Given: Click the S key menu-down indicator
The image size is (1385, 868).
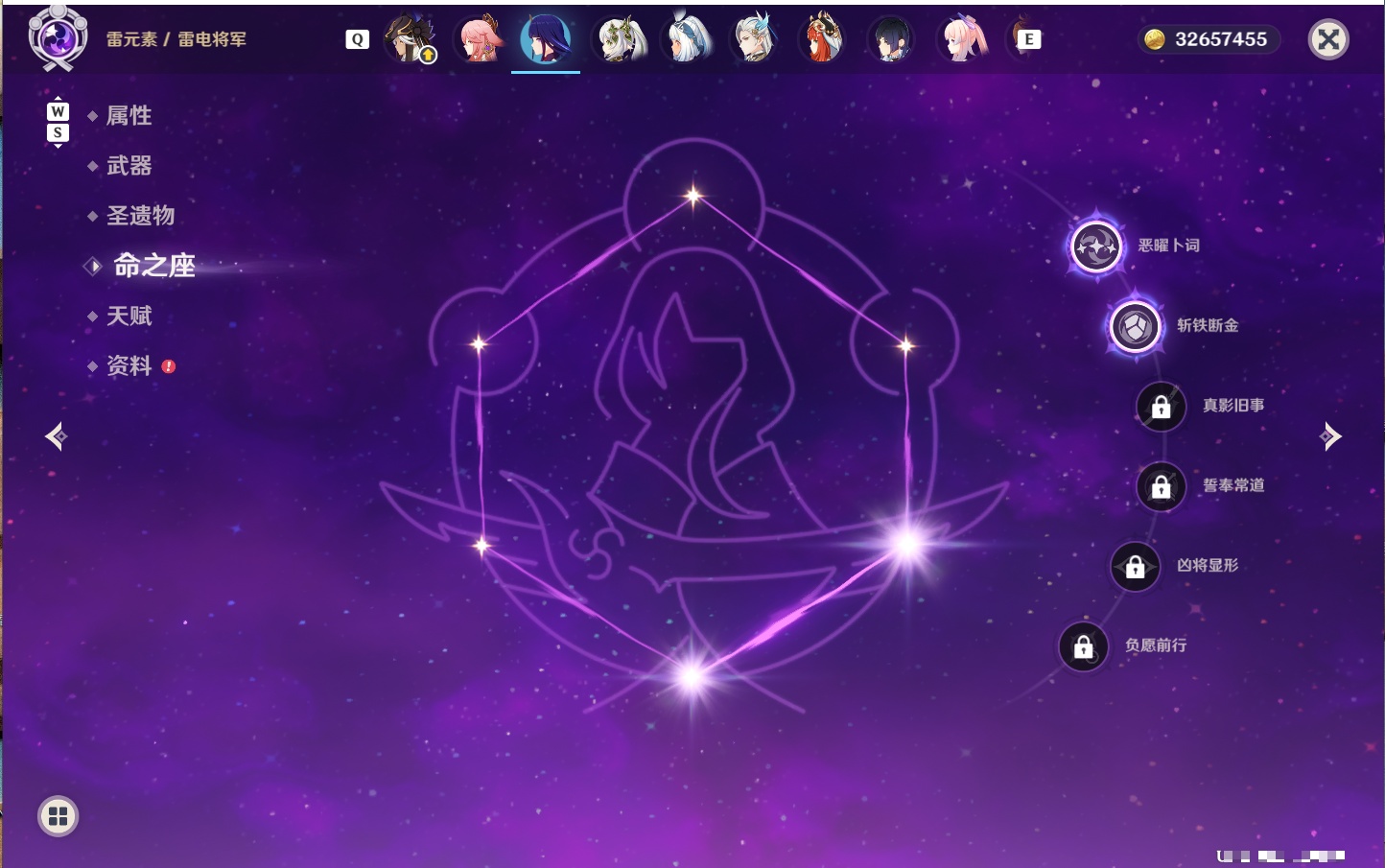Looking at the screenshot, I should pyautogui.click(x=58, y=132).
